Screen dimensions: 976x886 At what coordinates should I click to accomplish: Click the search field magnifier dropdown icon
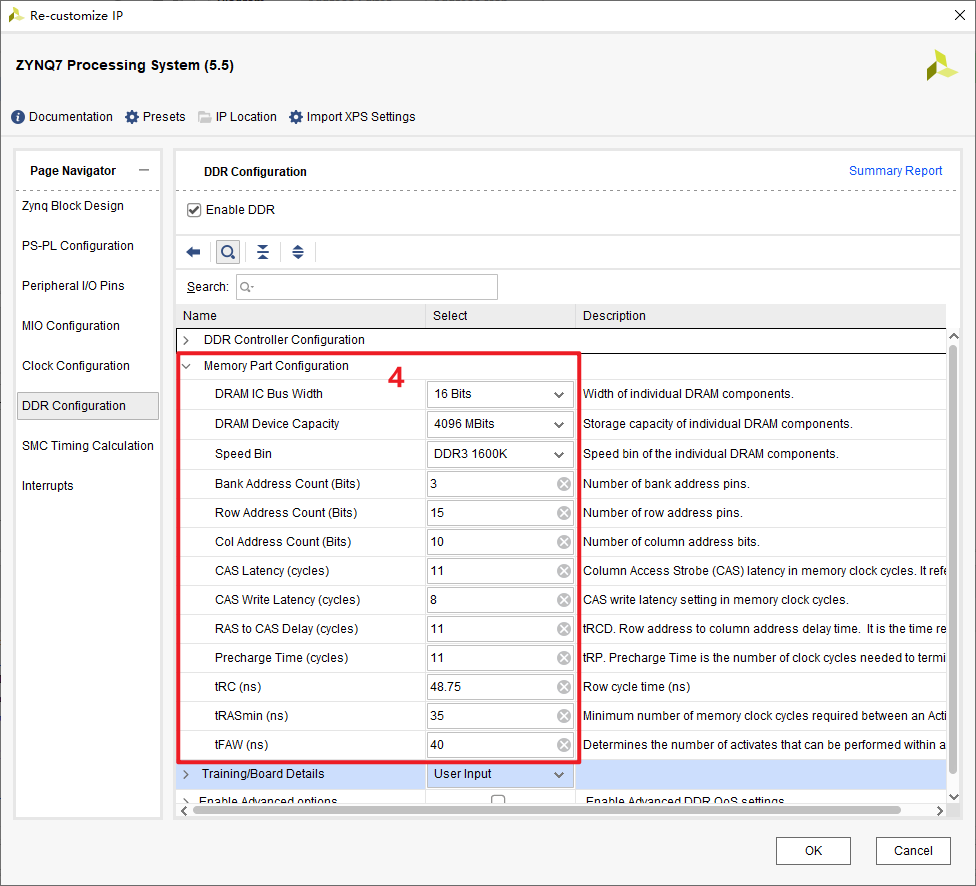coord(247,287)
